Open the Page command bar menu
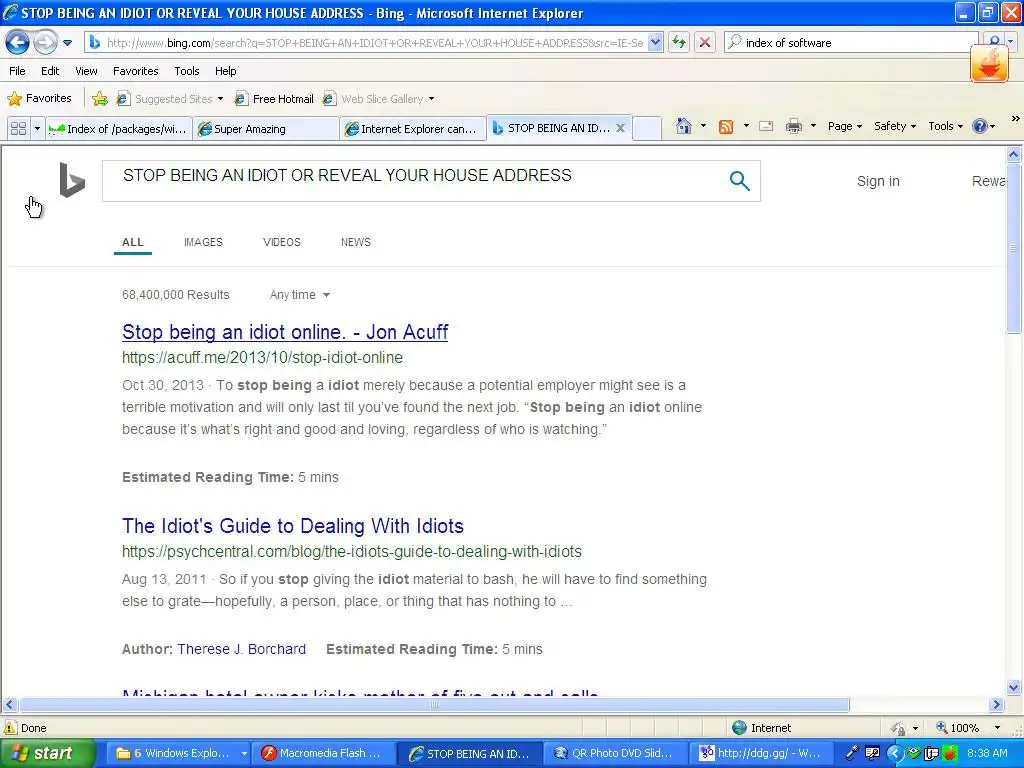The height and width of the screenshot is (768, 1024). point(844,126)
